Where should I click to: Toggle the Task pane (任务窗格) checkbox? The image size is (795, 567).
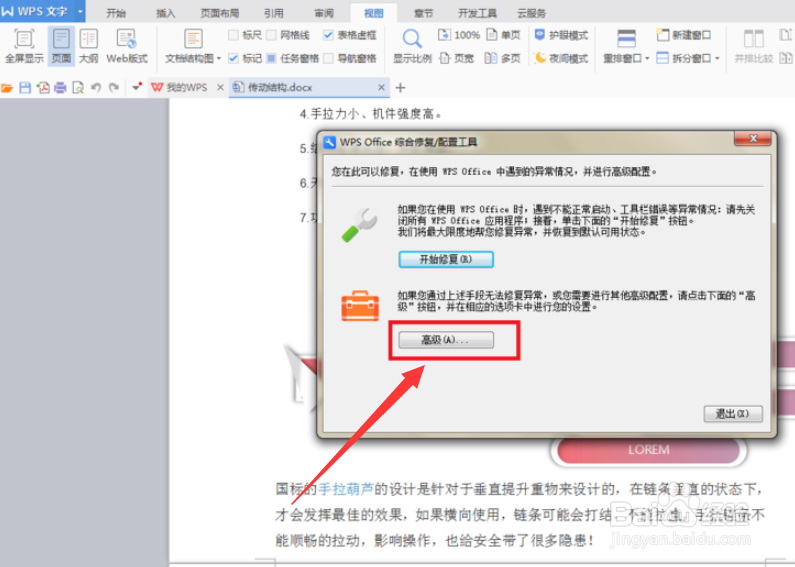(272, 58)
